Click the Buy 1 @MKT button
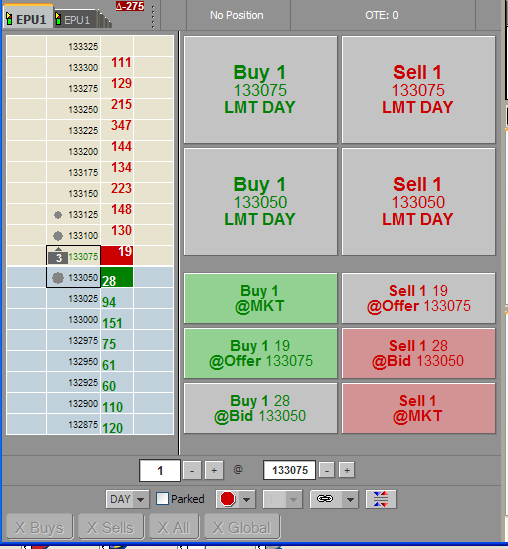The image size is (508, 549). click(x=260, y=298)
